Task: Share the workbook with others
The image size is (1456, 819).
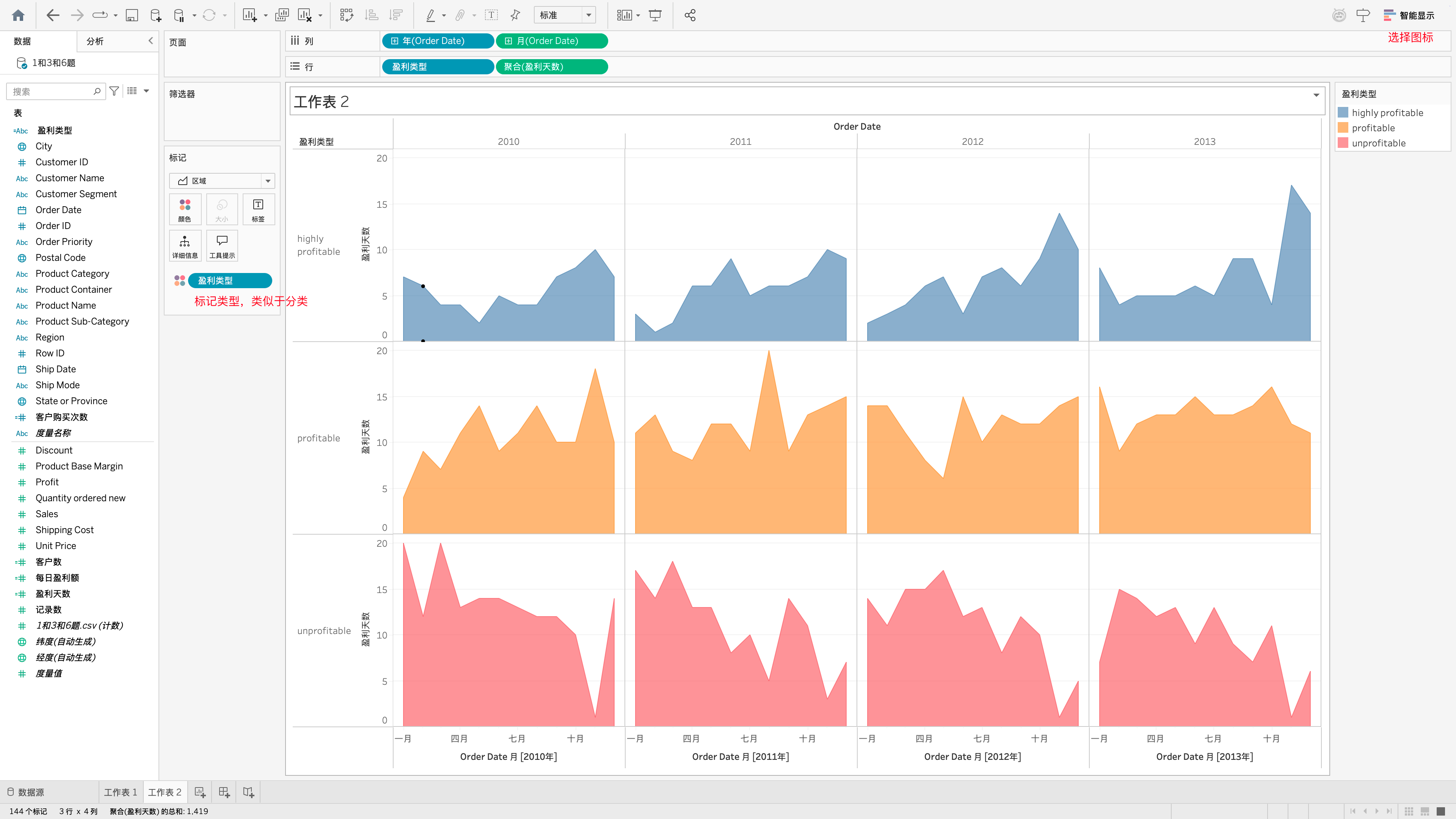Action: pos(690,15)
